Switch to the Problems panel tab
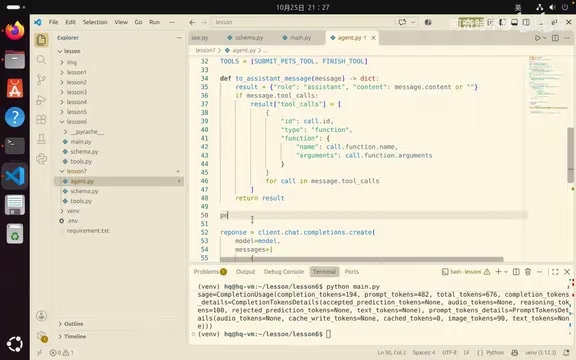This screenshot has width=576, height=360. (x=210, y=272)
